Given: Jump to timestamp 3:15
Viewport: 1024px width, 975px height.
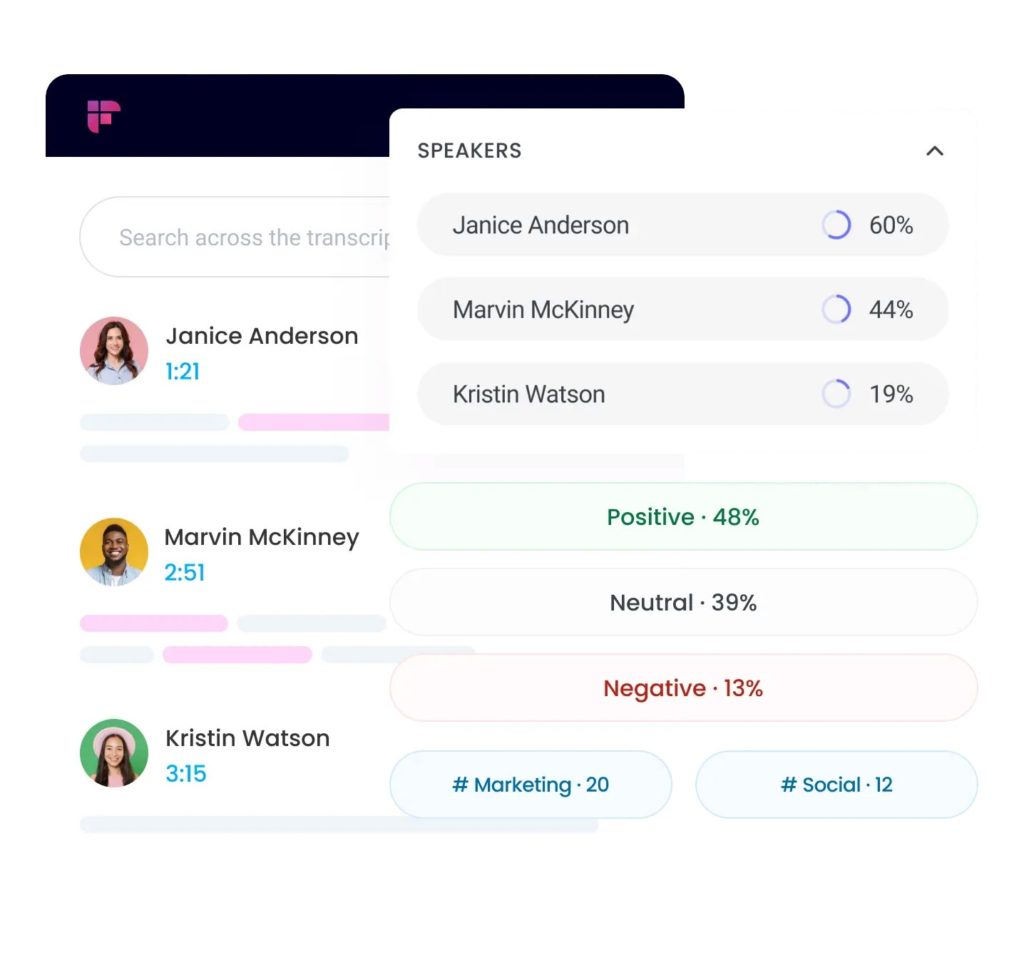Looking at the screenshot, I should point(186,774).
